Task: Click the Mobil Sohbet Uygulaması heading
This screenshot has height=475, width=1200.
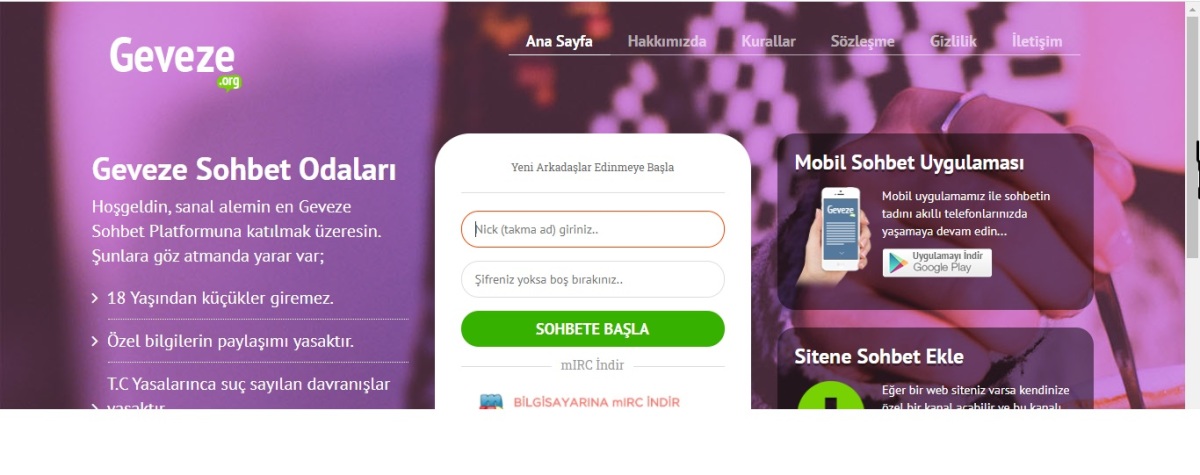Action: coord(909,162)
